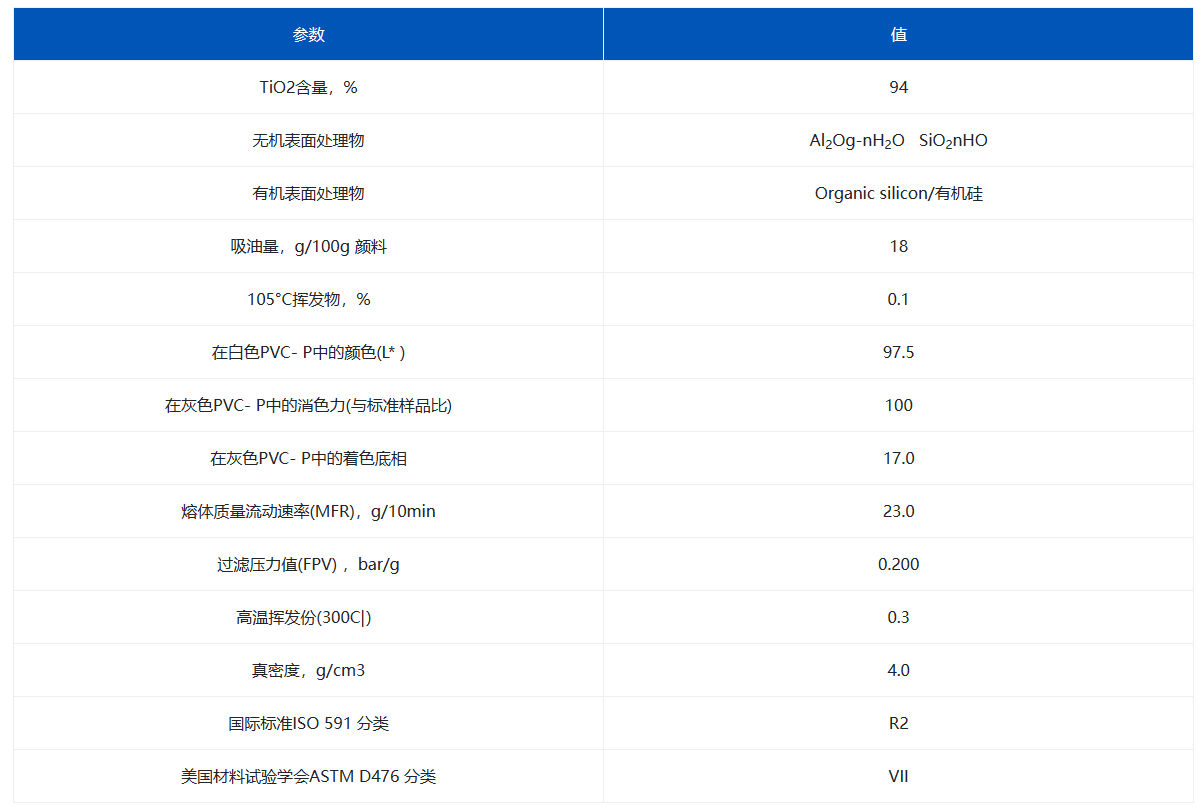Click the 17.0 value cell
Image resolution: width=1203 pixels, height=812 pixels.
(x=898, y=458)
